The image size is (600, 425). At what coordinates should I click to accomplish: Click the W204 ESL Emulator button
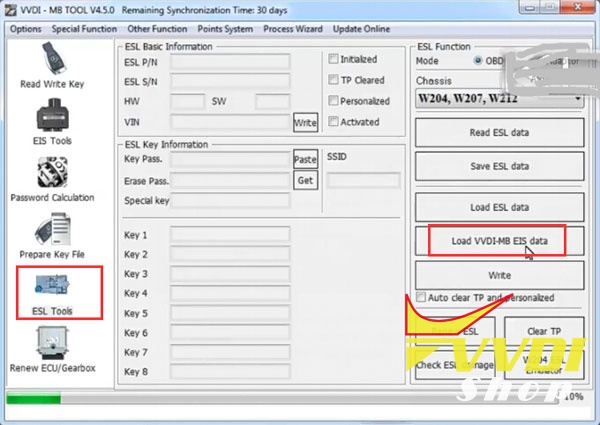[544, 365]
